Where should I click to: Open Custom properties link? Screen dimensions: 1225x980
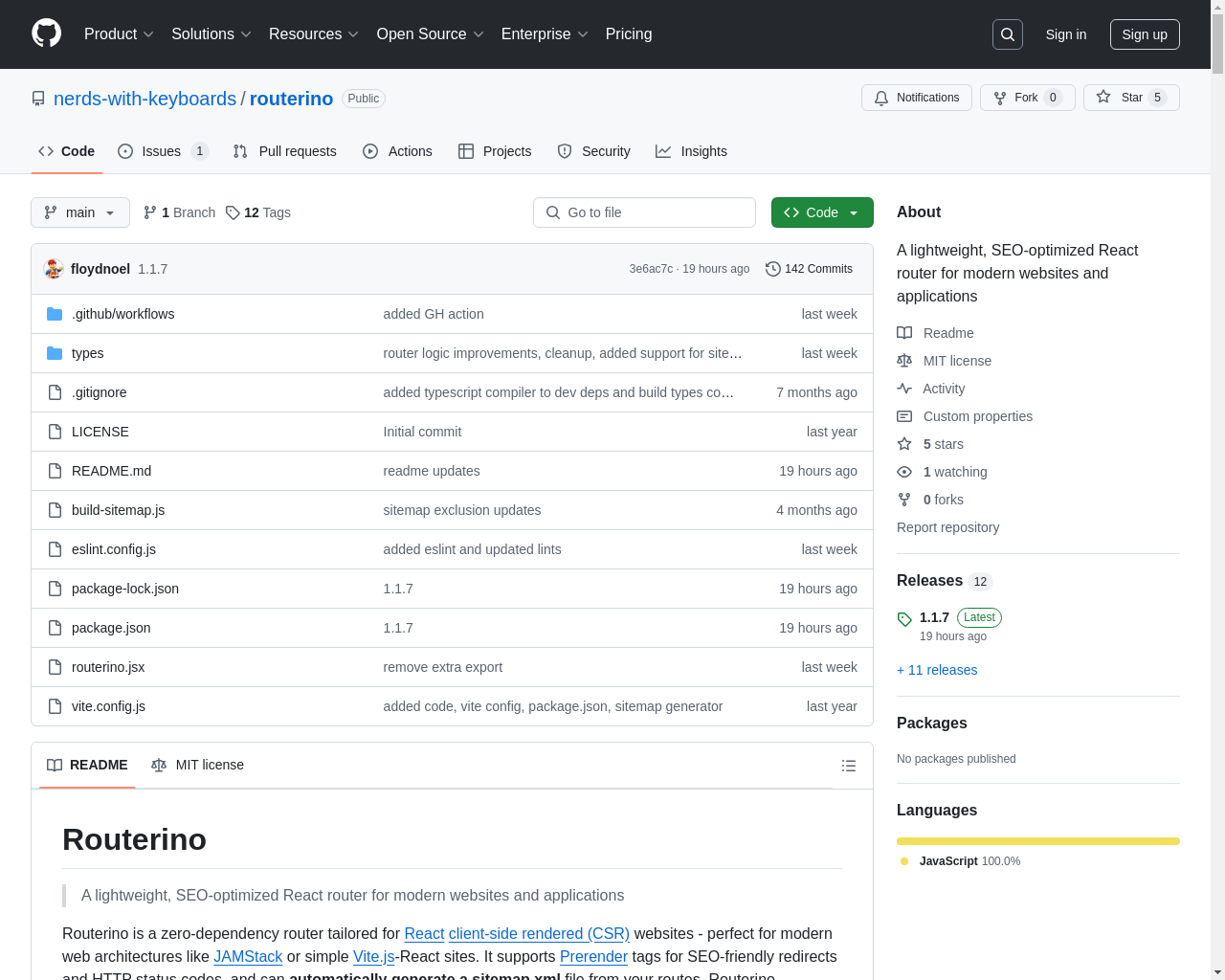click(x=965, y=416)
